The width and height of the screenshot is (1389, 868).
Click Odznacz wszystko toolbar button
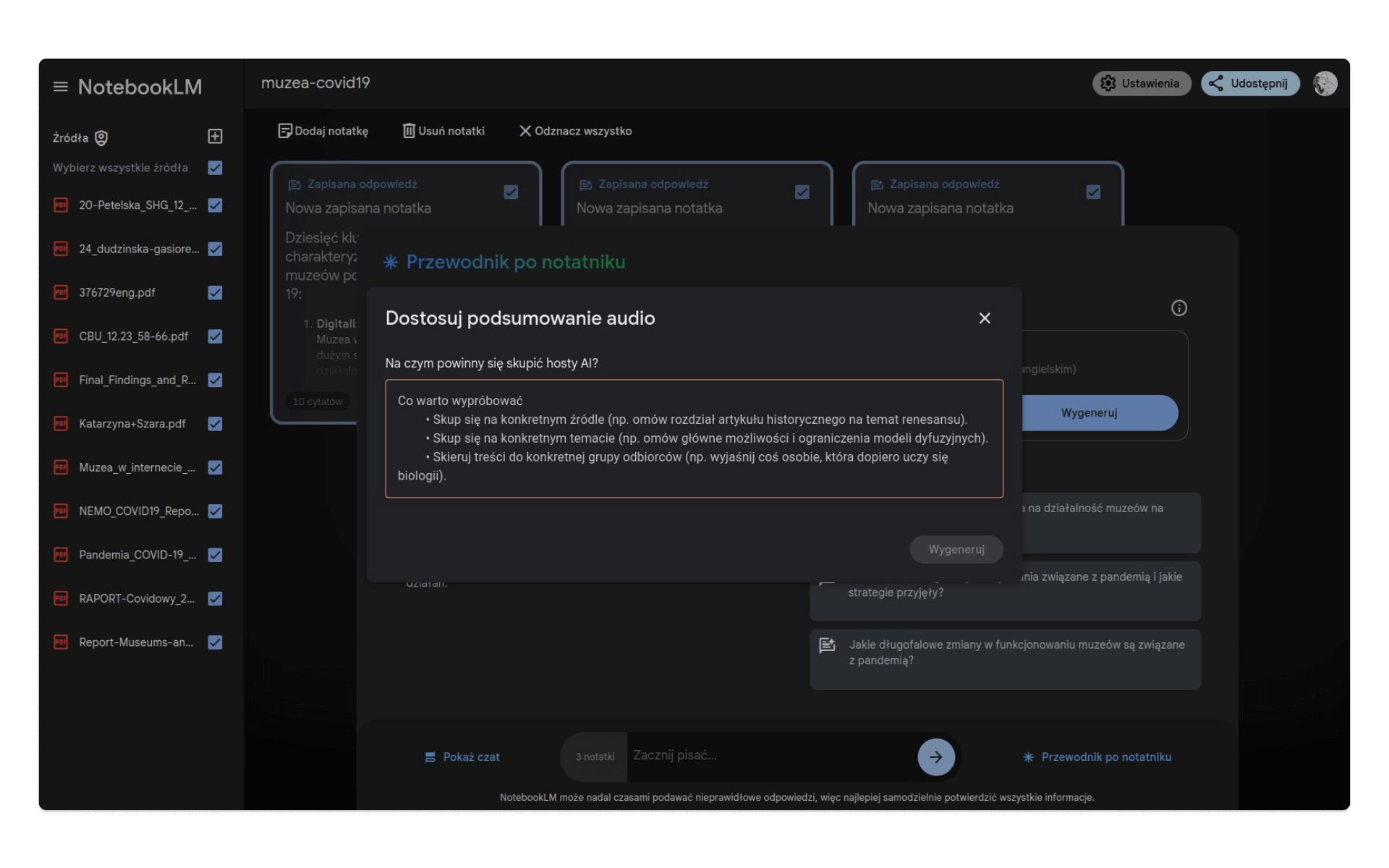point(575,131)
